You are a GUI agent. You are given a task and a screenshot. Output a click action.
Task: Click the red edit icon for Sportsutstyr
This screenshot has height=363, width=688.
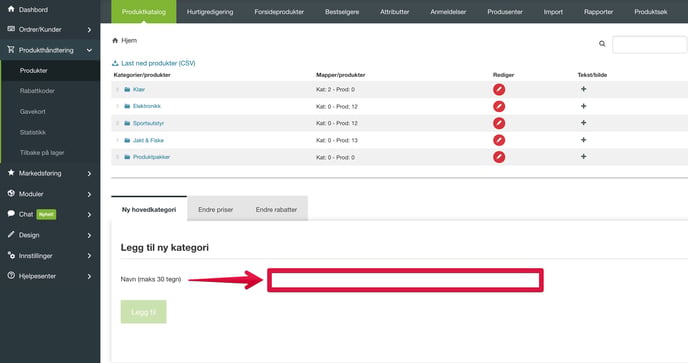click(498, 123)
